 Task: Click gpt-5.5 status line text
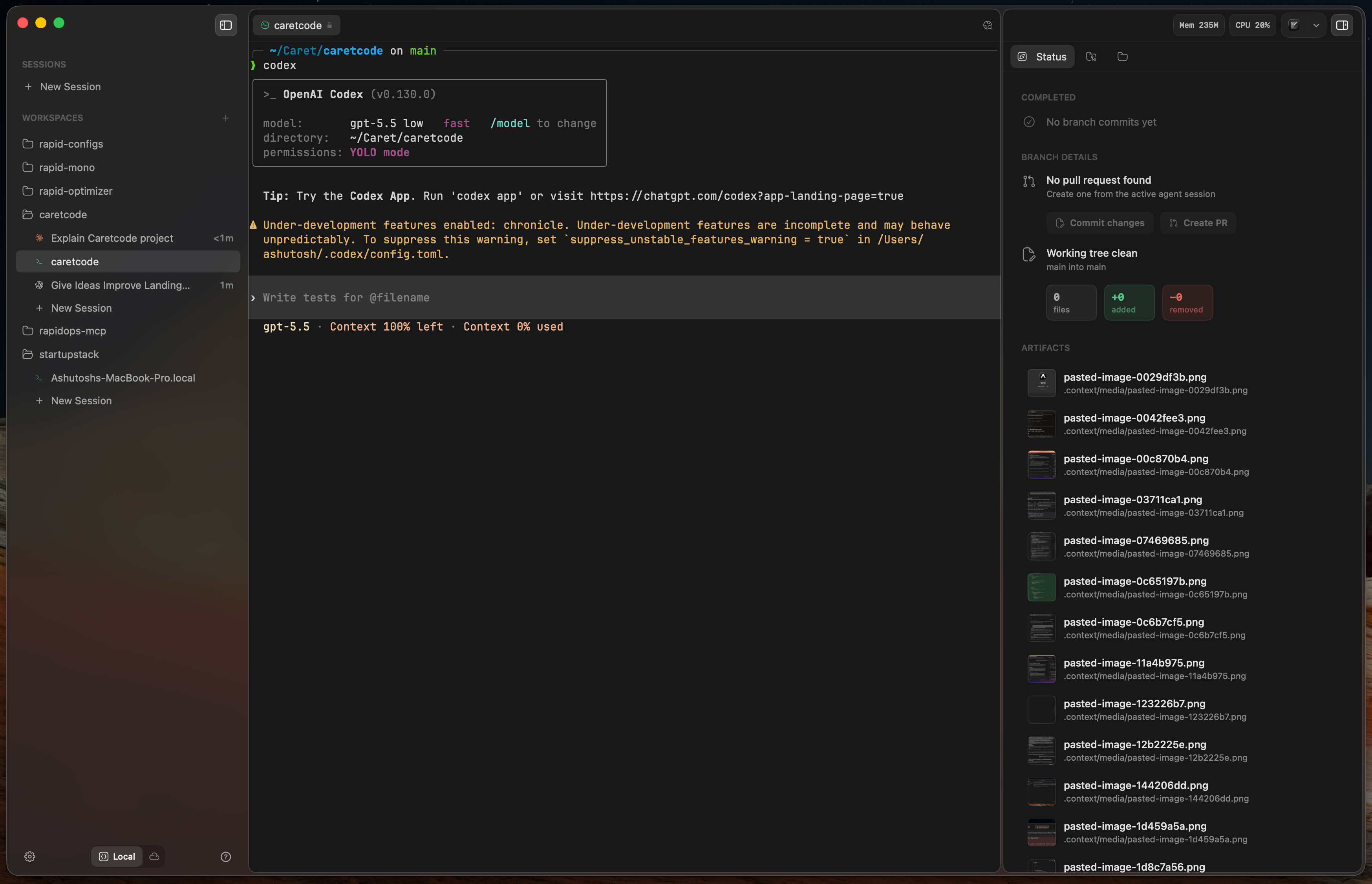click(x=286, y=327)
